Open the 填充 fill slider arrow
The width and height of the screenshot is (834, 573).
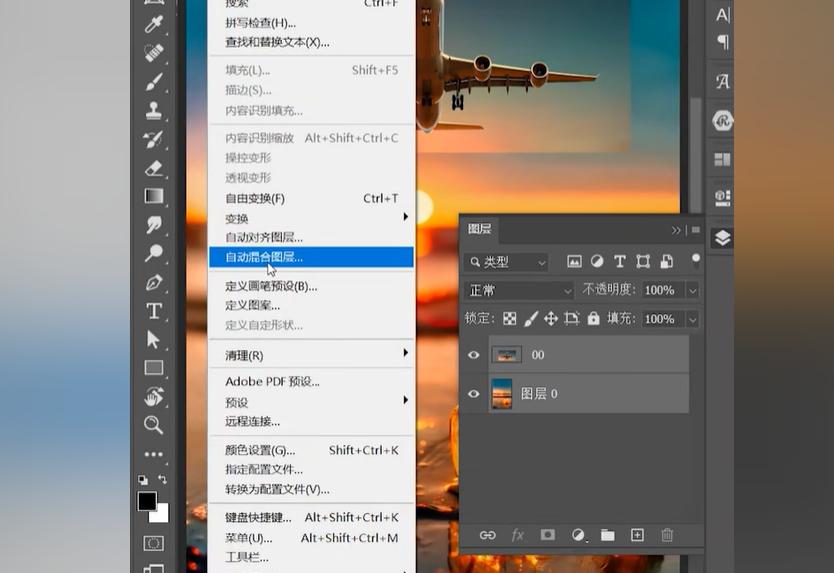click(x=693, y=319)
